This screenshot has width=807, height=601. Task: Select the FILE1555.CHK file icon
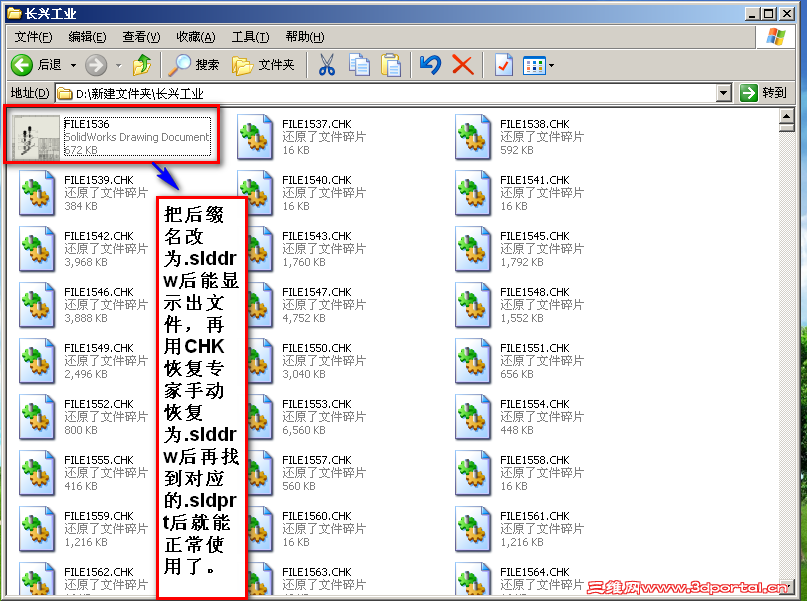coord(37,473)
